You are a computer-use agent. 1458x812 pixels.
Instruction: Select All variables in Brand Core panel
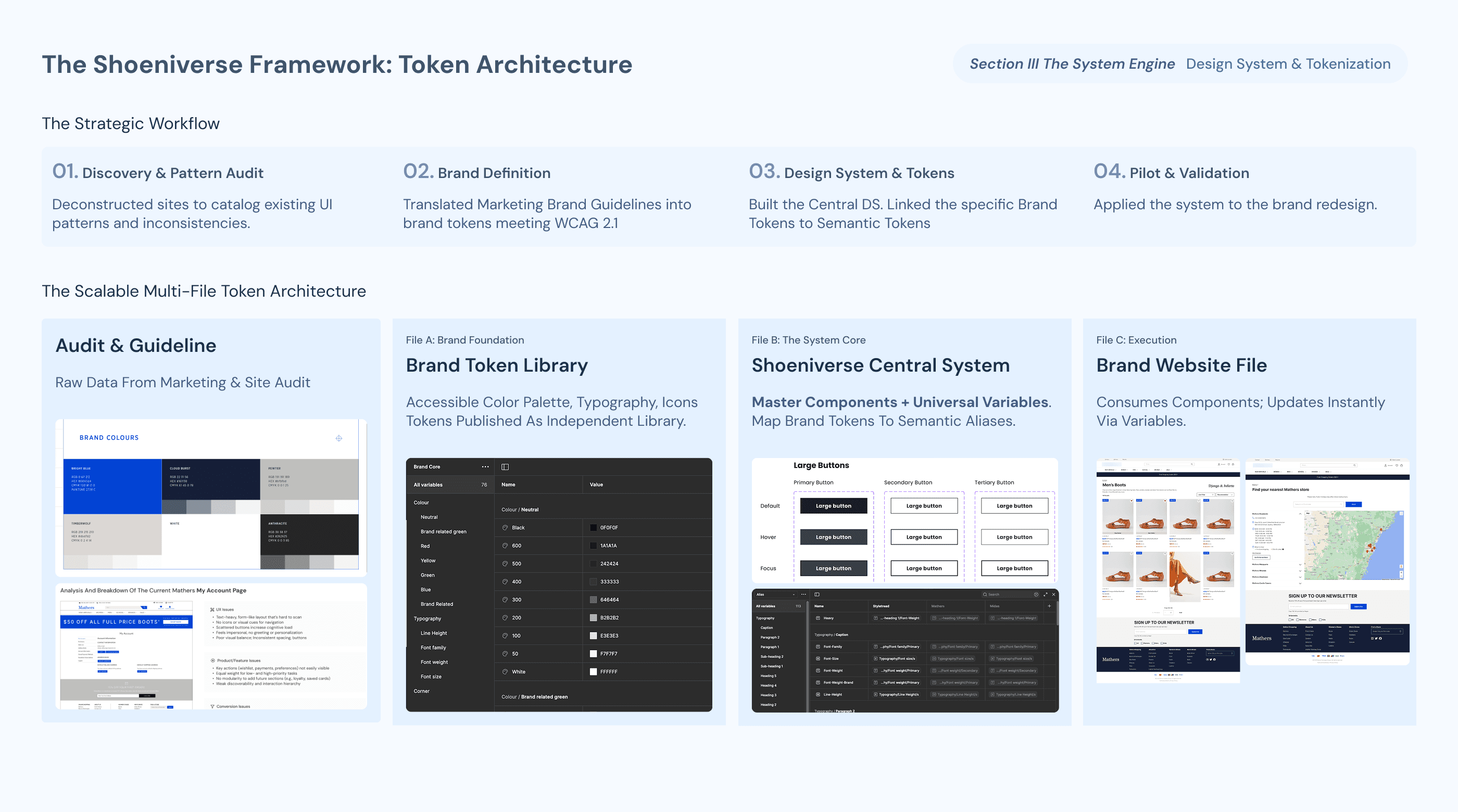428,485
